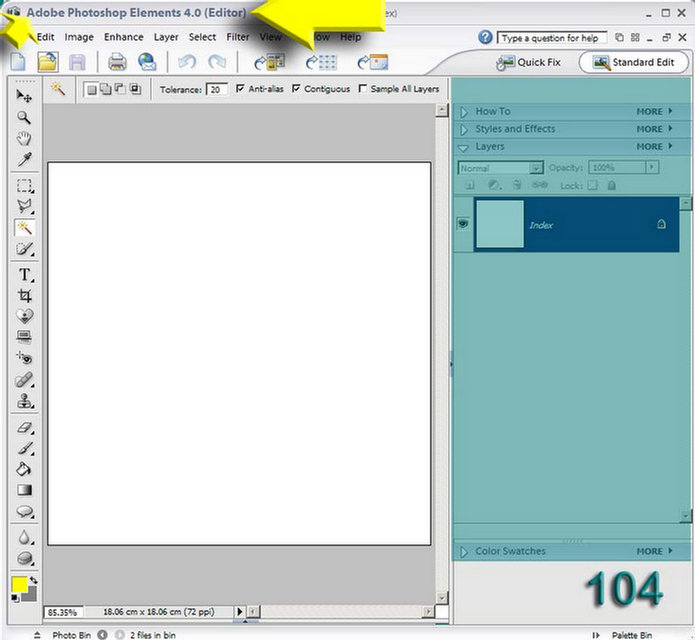Open the MORE menu of Color Swatches
Screen dimensions: 695x640
click(654, 551)
